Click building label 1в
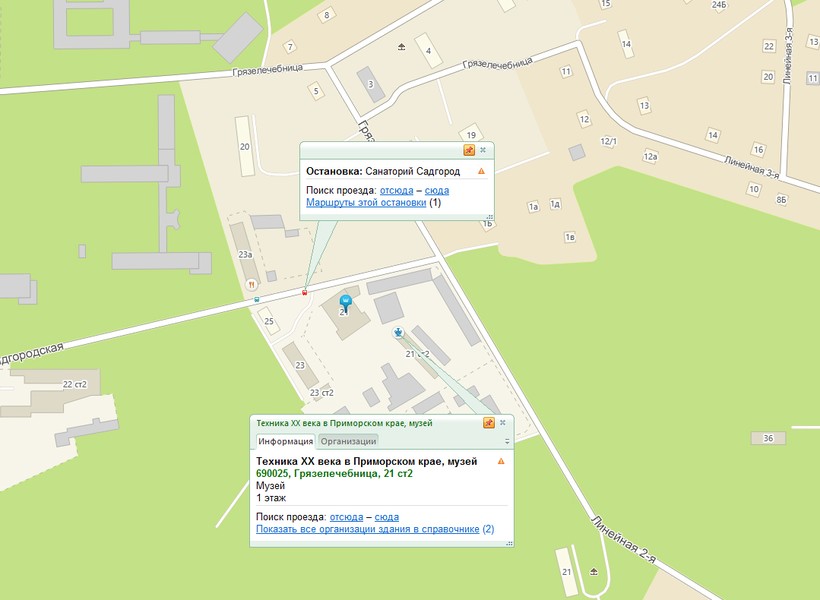Image resolution: width=820 pixels, height=600 pixels. pyautogui.click(x=570, y=237)
